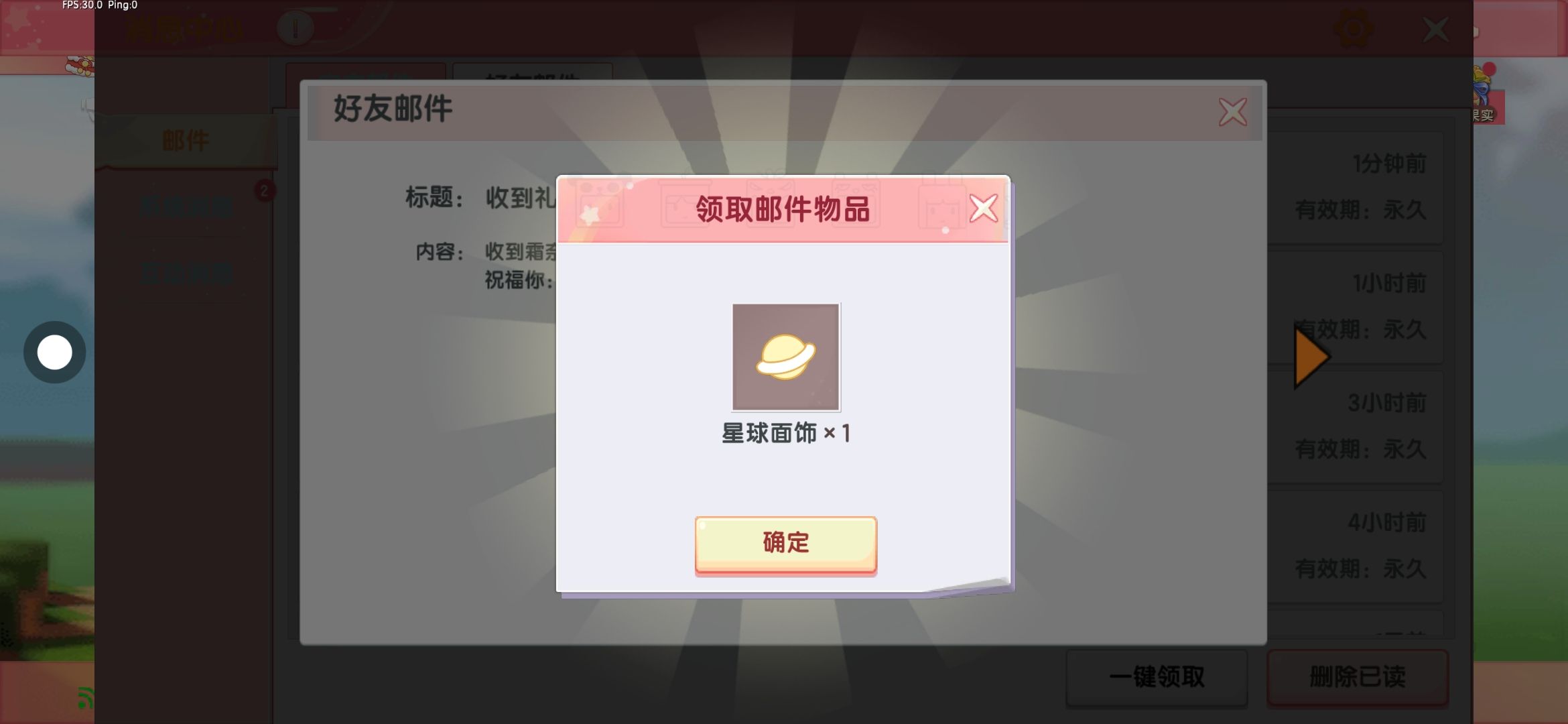Viewport: 1568px width, 724px height.
Task: Click the green signal icon at bottom-left
Action: 85,698
